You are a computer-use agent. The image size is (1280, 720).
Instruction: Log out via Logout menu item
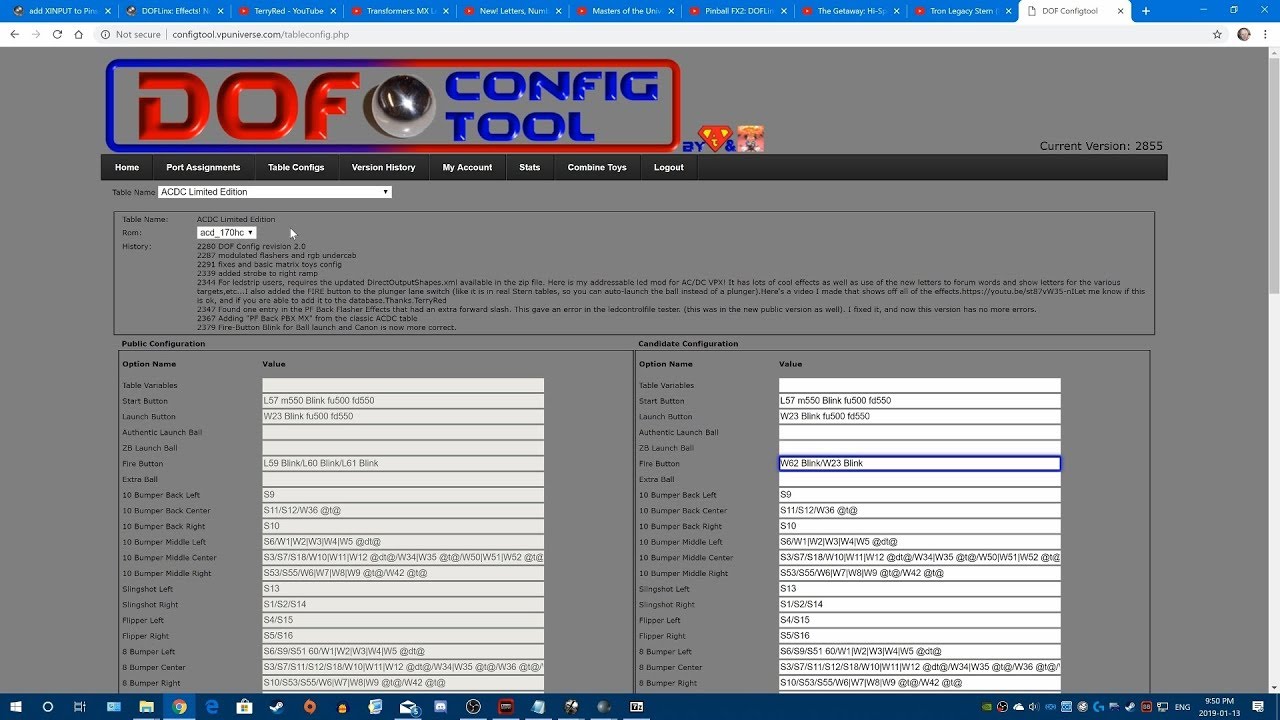point(669,167)
